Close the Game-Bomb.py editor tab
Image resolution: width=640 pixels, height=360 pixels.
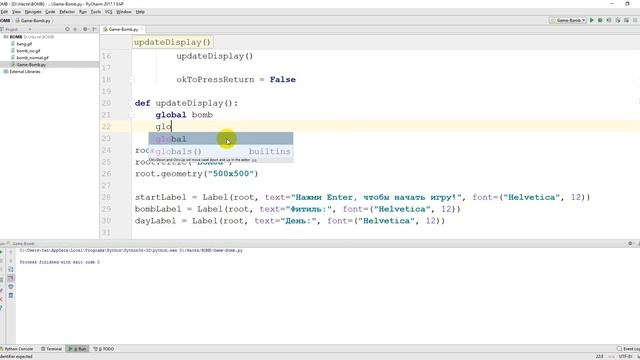tap(142, 29)
